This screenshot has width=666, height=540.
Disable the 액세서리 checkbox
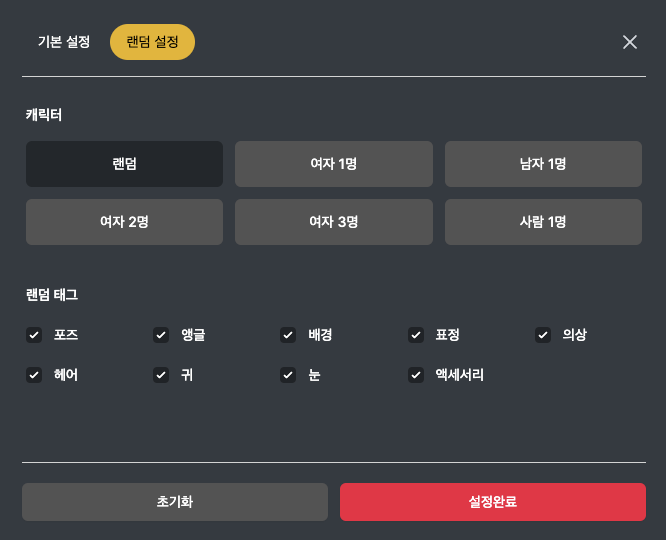416,375
